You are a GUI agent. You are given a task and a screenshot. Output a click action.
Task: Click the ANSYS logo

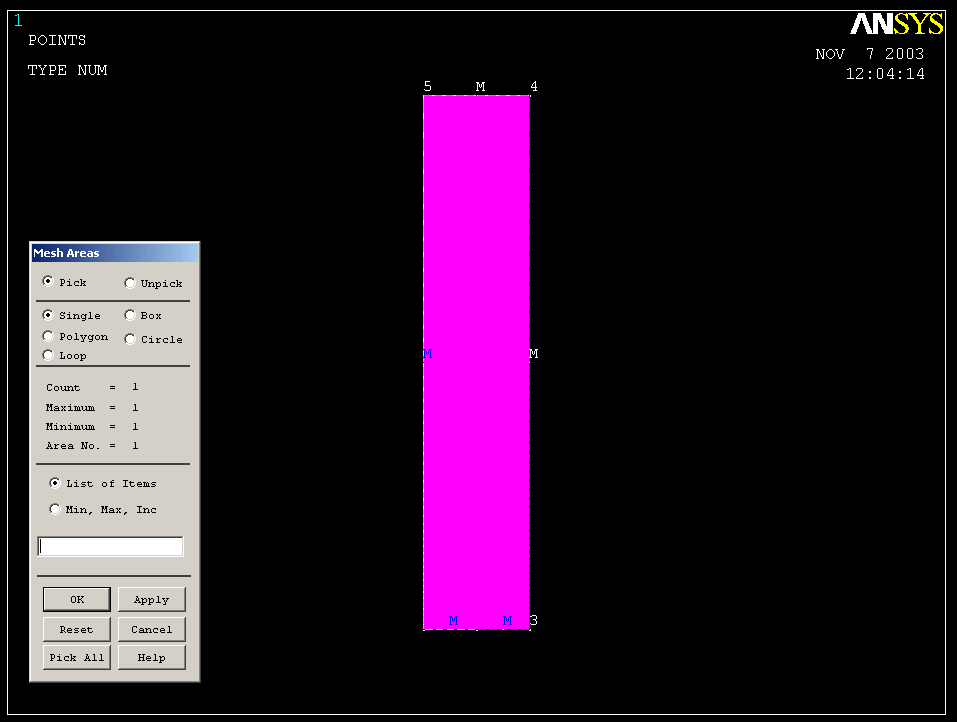[x=897, y=24]
